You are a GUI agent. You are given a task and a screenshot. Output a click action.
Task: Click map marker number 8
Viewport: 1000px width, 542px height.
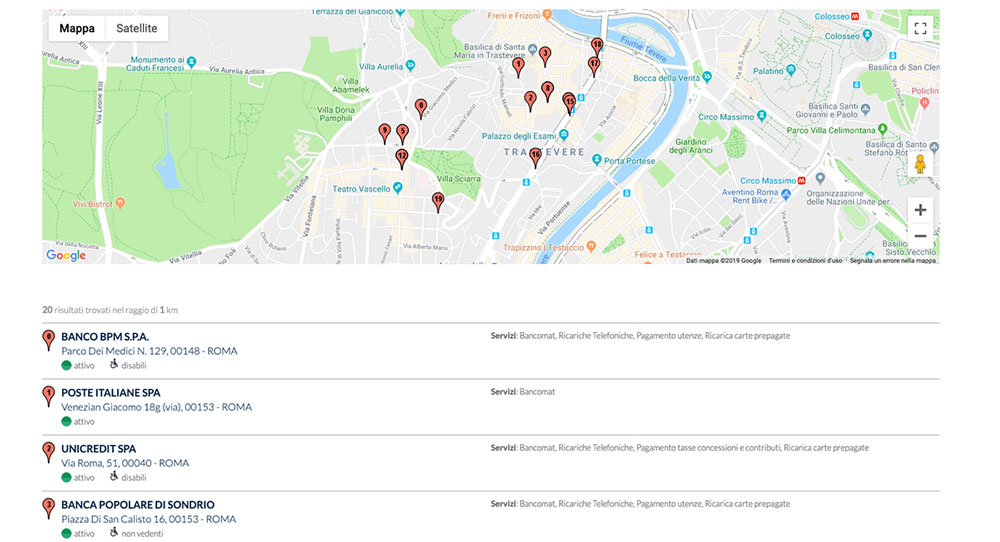point(547,91)
